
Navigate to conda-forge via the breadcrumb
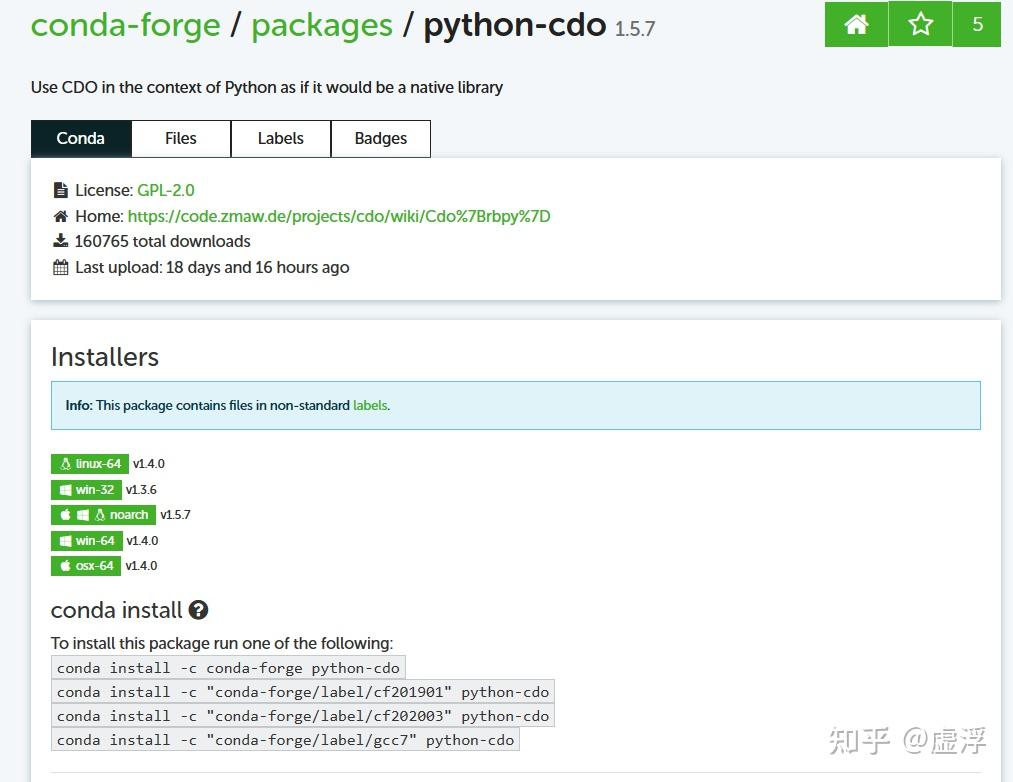coord(125,25)
